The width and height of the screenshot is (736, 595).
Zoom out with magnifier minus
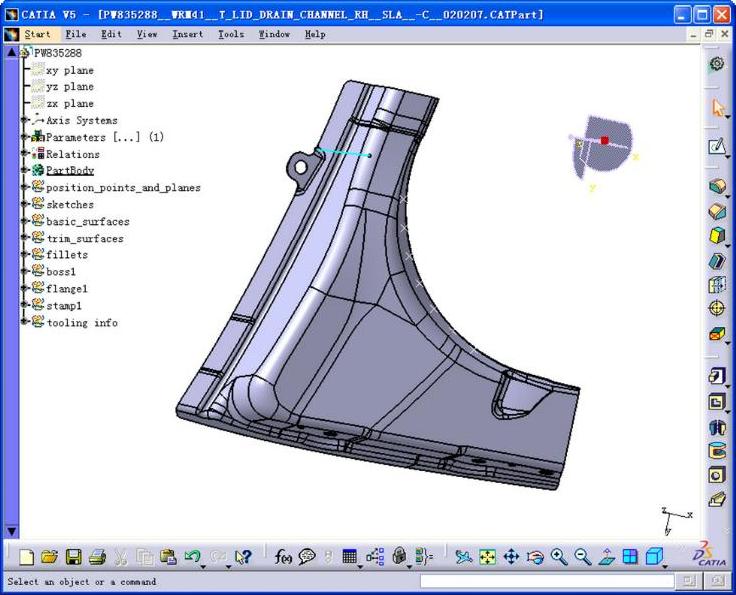coord(583,557)
